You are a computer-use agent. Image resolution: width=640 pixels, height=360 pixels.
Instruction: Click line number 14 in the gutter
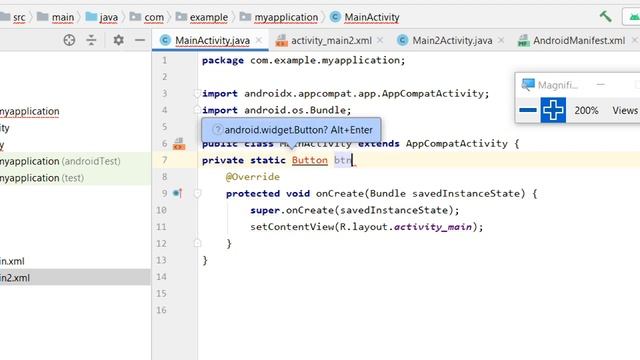(161, 277)
